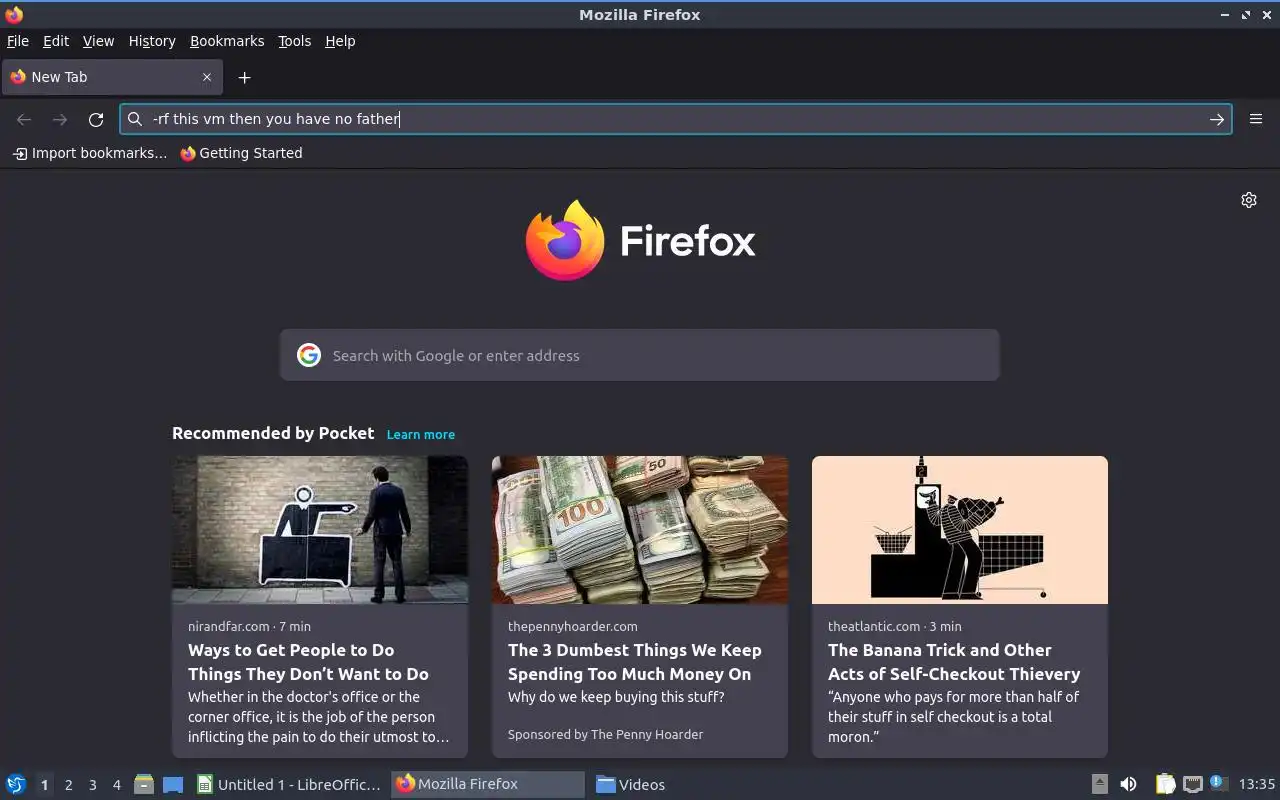Click the magnifier icon in address bar

[135, 119]
